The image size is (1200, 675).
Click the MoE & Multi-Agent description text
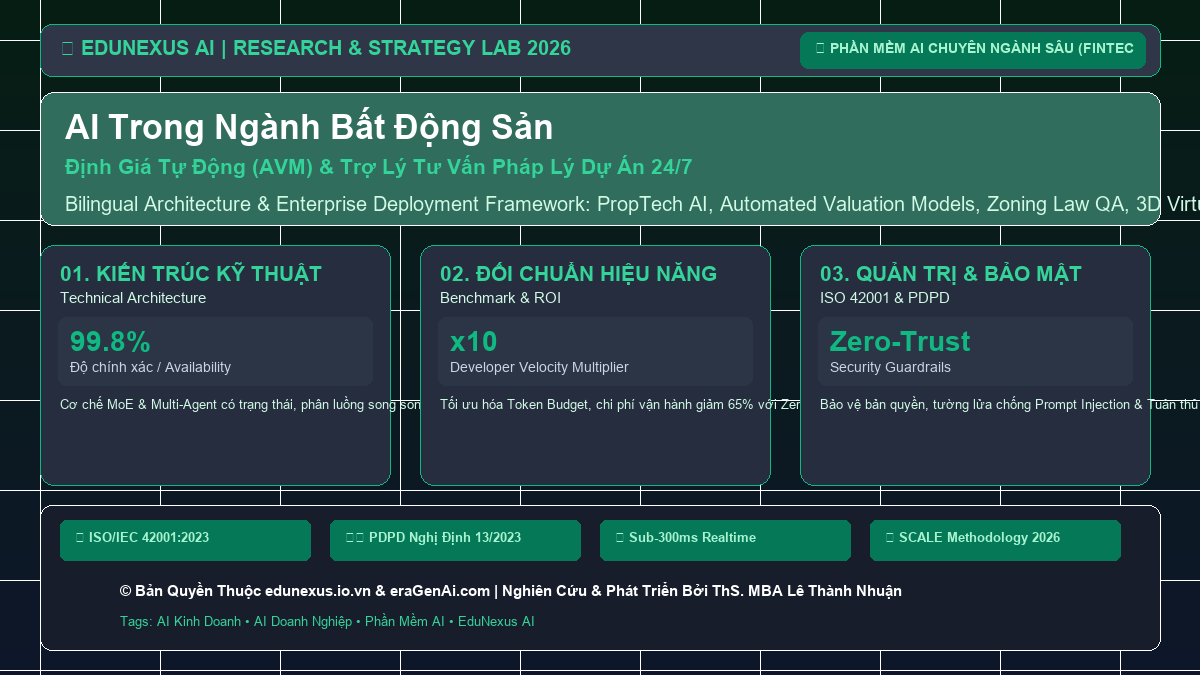pyautogui.click(x=240, y=404)
